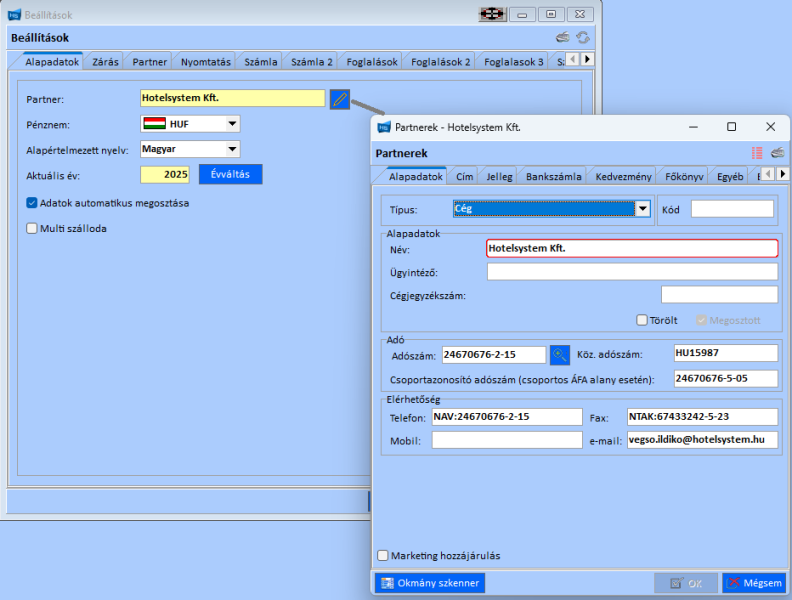Click the Csoportazonosító adószám field

[x=726, y=378]
